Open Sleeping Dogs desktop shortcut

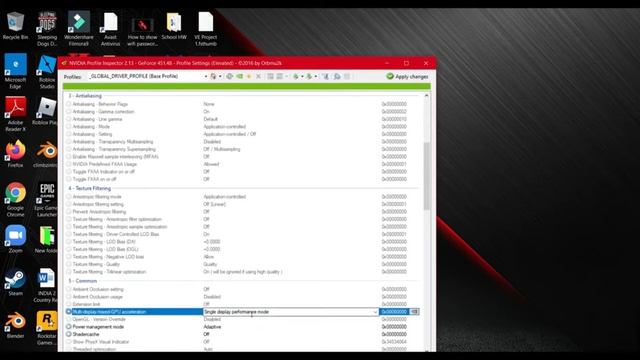(x=47, y=29)
